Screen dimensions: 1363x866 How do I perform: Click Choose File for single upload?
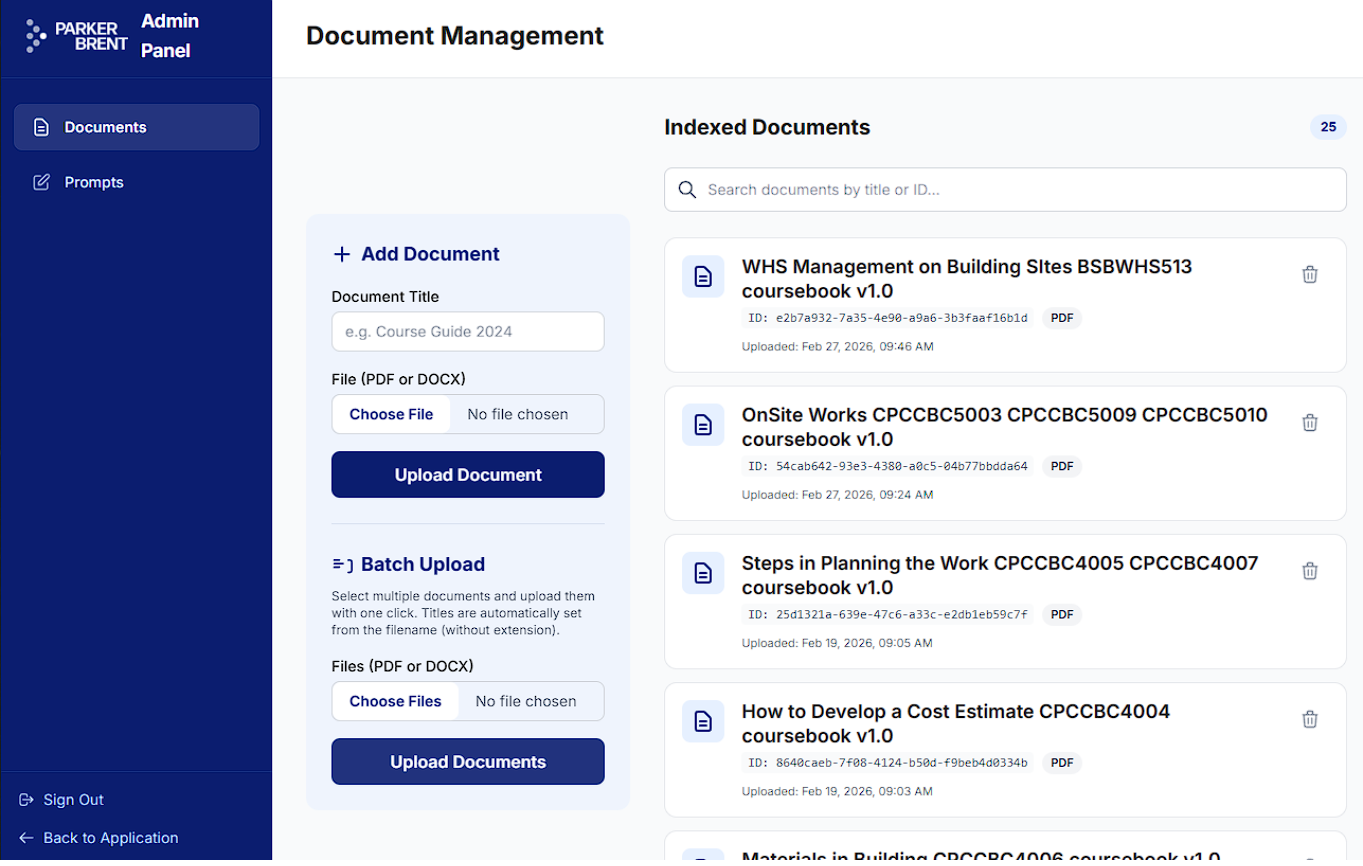(x=391, y=414)
